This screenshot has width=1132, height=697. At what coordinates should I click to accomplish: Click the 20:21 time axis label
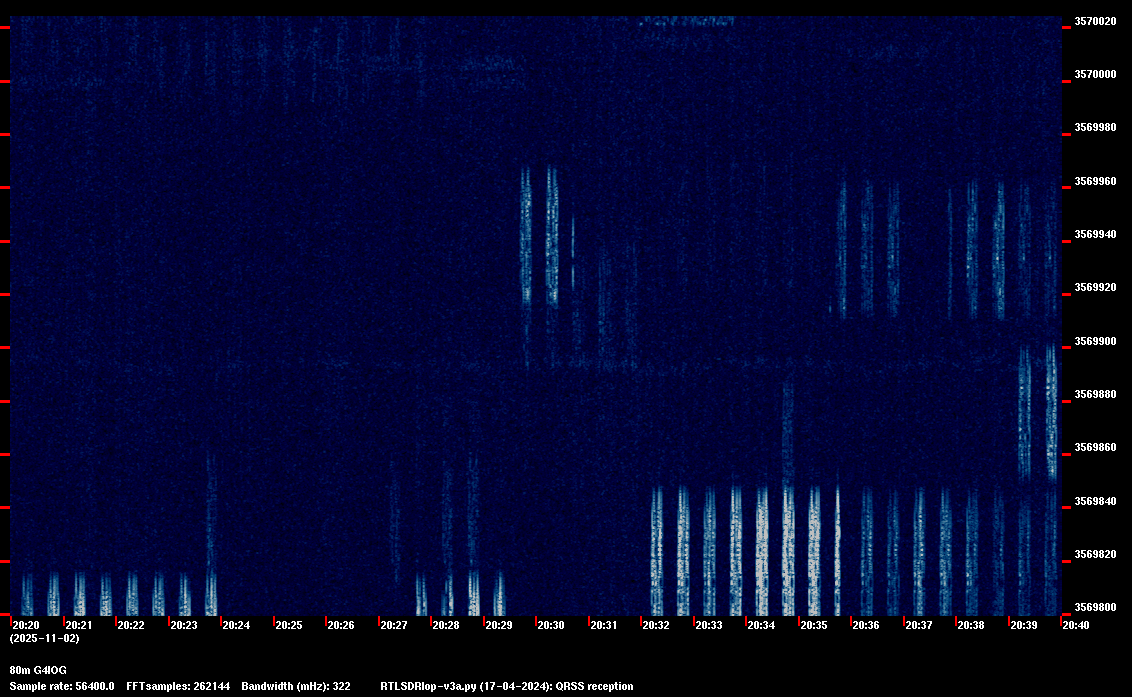(79, 625)
